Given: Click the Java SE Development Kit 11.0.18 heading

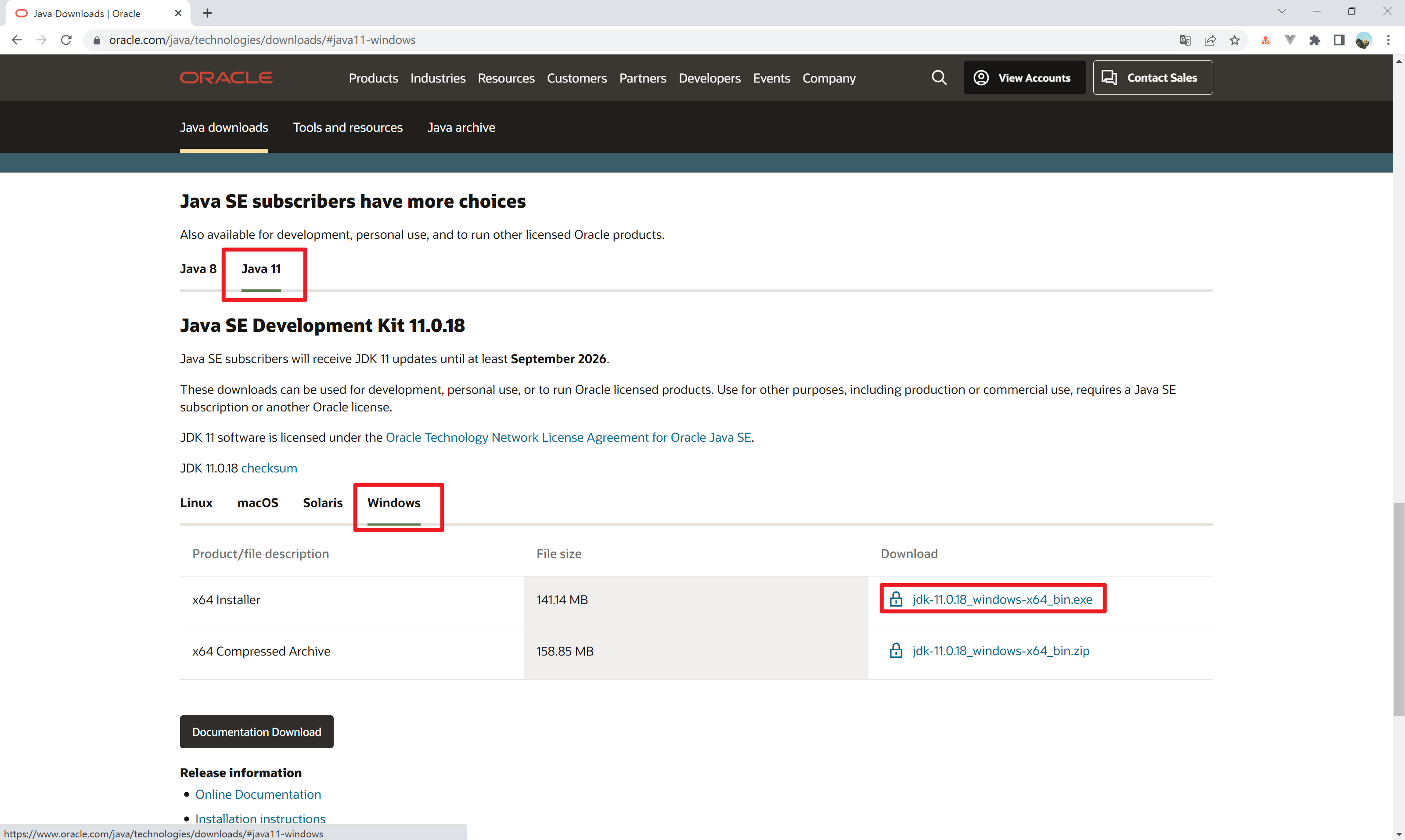Looking at the screenshot, I should pyautogui.click(x=323, y=325).
